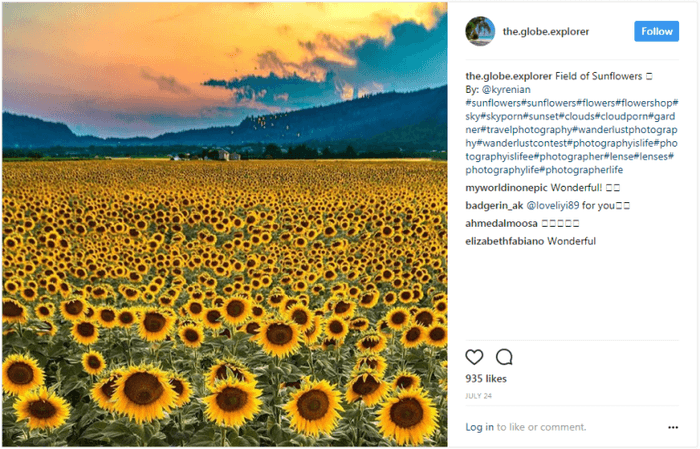Screen dimensions: 700x449
Task: Open comments via the speech bubble icon
Action: pos(504,357)
